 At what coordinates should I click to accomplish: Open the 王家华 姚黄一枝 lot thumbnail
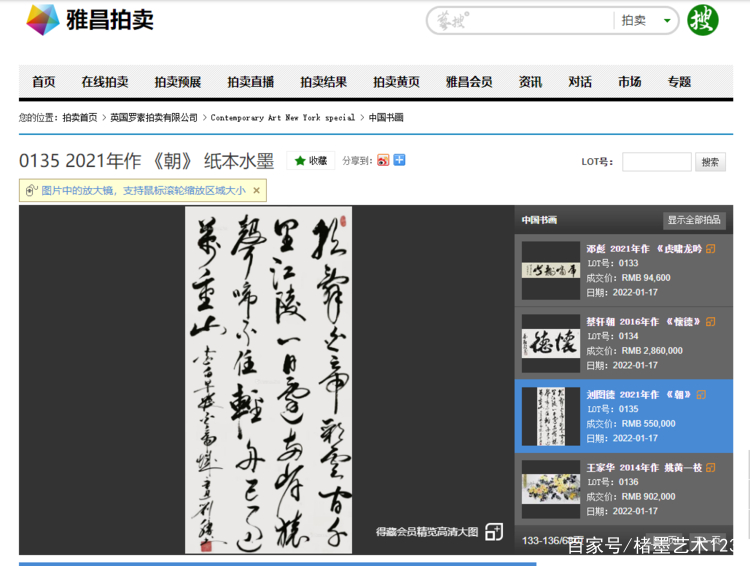pos(551,489)
